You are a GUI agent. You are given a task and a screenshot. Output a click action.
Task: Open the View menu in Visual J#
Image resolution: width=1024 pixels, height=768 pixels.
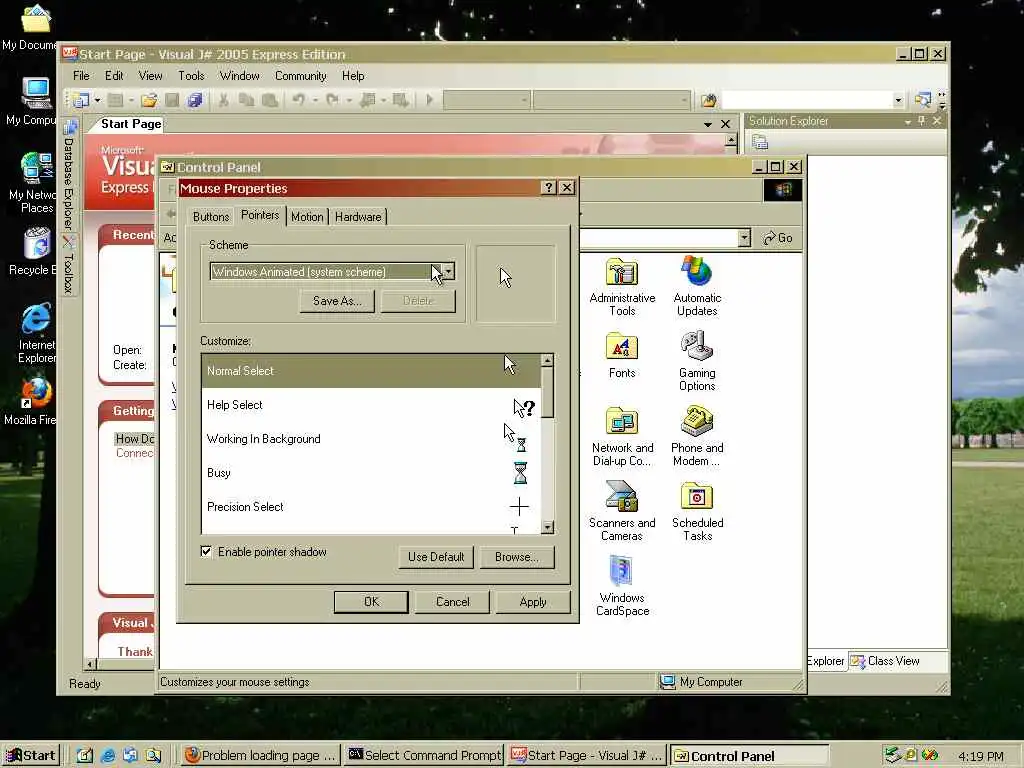(150, 76)
